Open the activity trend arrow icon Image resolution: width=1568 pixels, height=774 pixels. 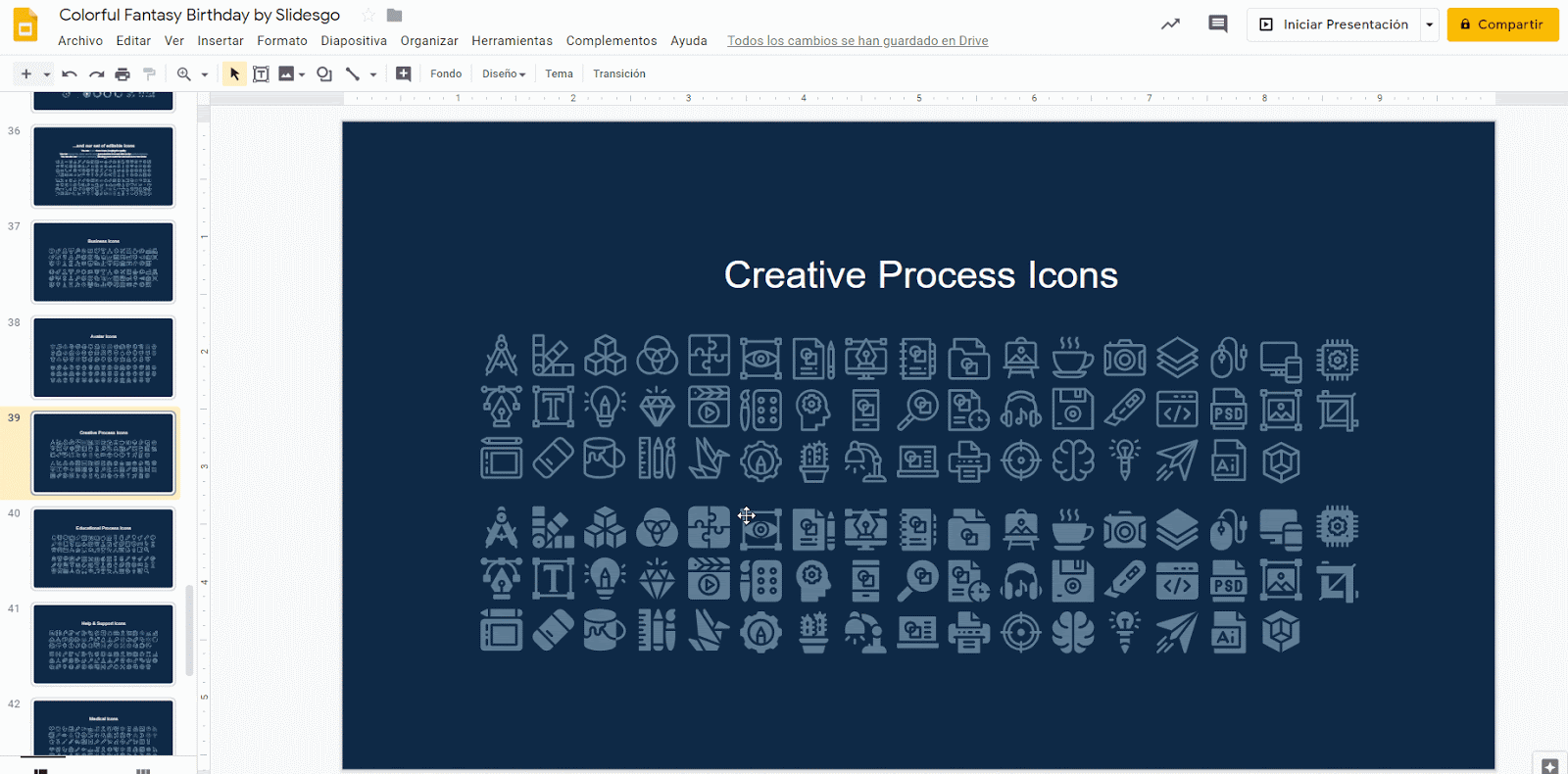1170,24
